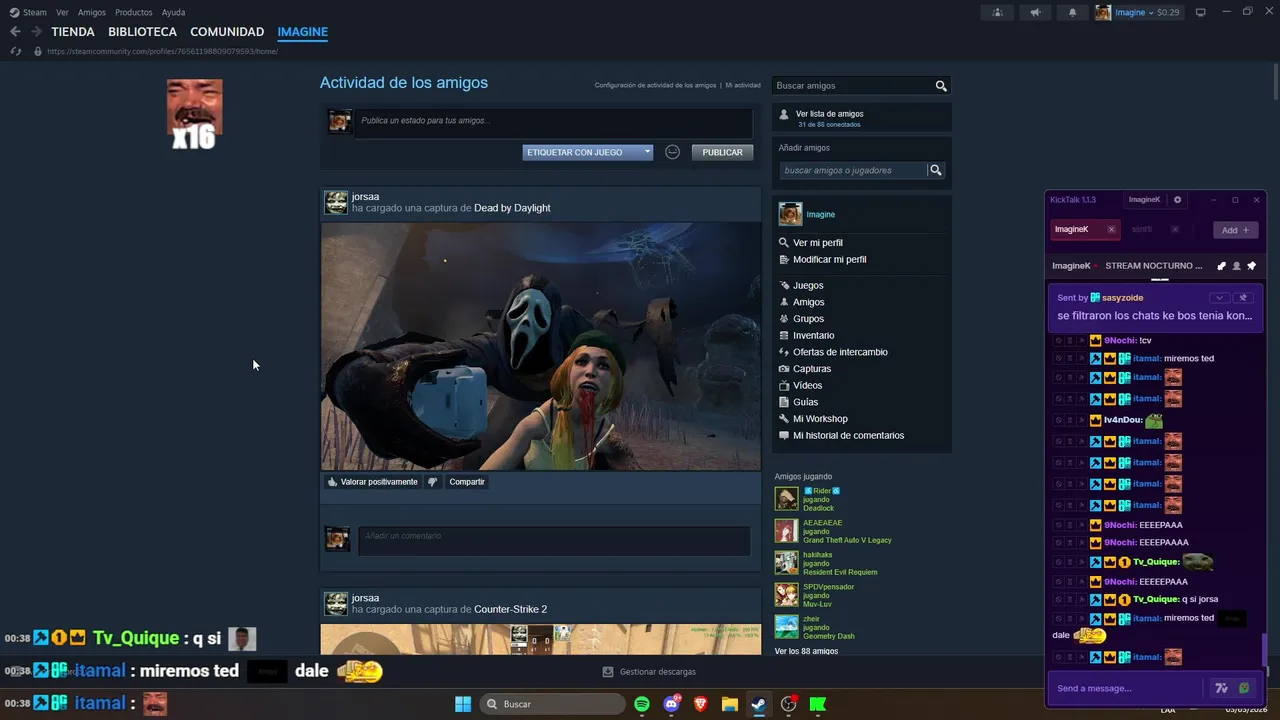Screen dimensions: 1280x720
Task: Open the emoticon picker next to Publicar
Action: click(673, 152)
